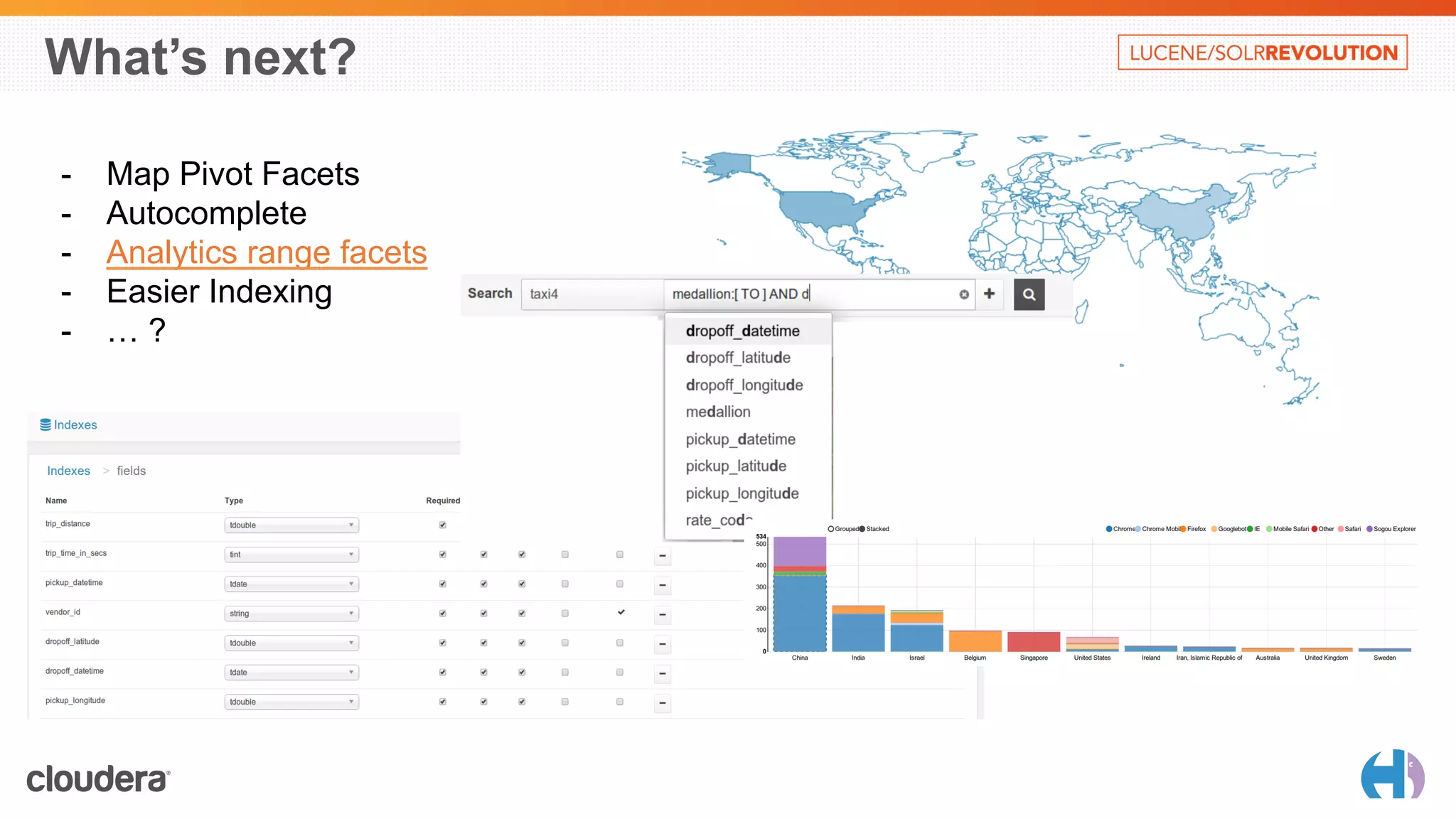Toggle the Required checkbox for trip_time_in_secs
Screen dimensions: 1456x819
pos(442,555)
